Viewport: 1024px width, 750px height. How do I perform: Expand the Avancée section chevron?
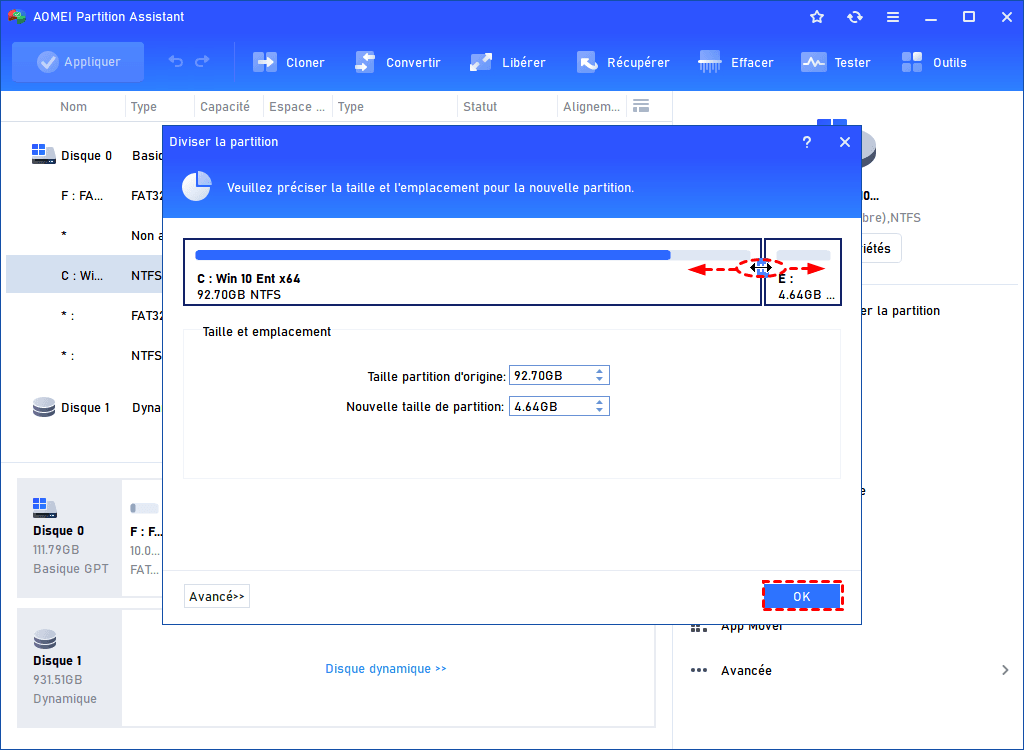1005,670
